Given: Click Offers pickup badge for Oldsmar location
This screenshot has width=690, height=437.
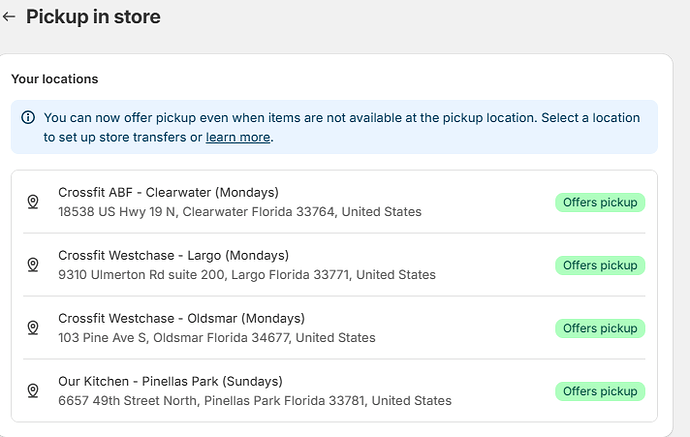Looking at the screenshot, I should pyautogui.click(x=600, y=328).
